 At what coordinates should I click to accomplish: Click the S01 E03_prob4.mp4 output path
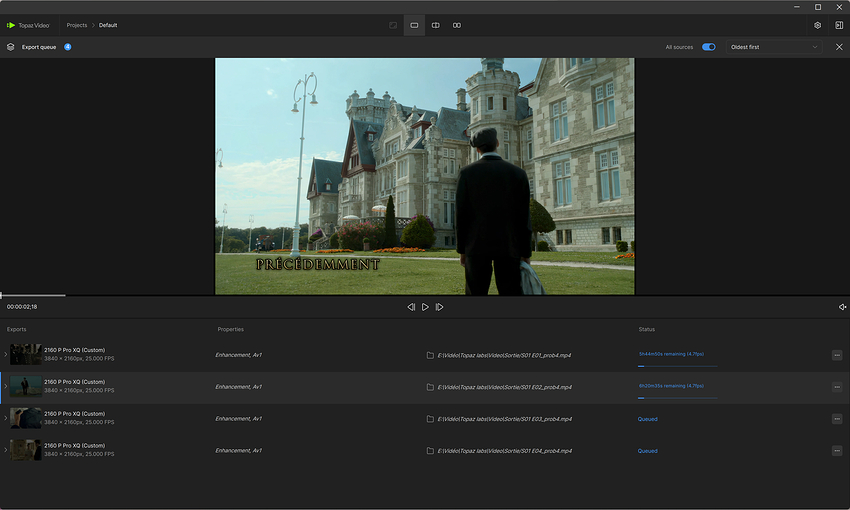[504, 419]
